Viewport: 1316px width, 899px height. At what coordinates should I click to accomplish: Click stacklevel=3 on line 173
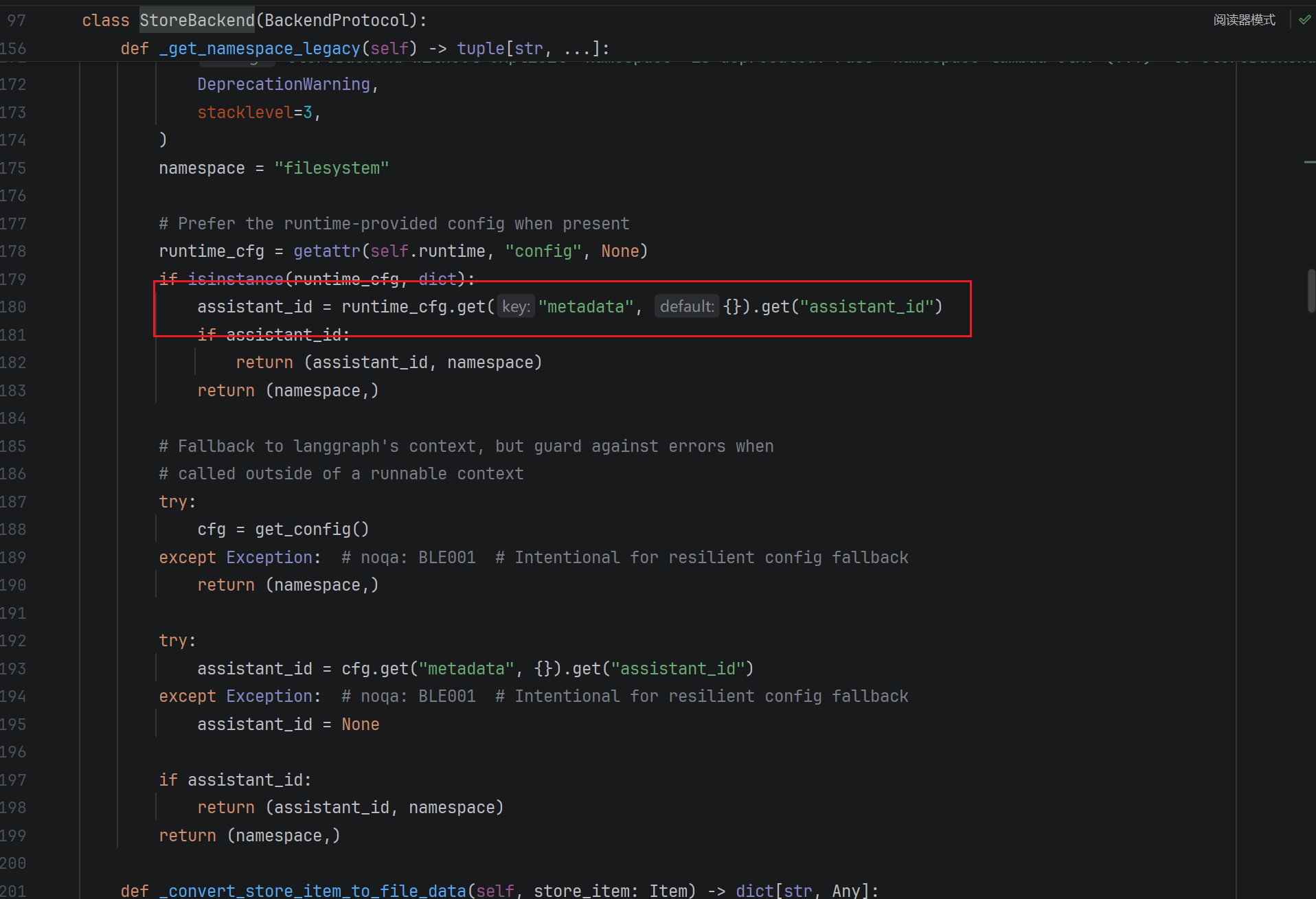click(255, 113)
